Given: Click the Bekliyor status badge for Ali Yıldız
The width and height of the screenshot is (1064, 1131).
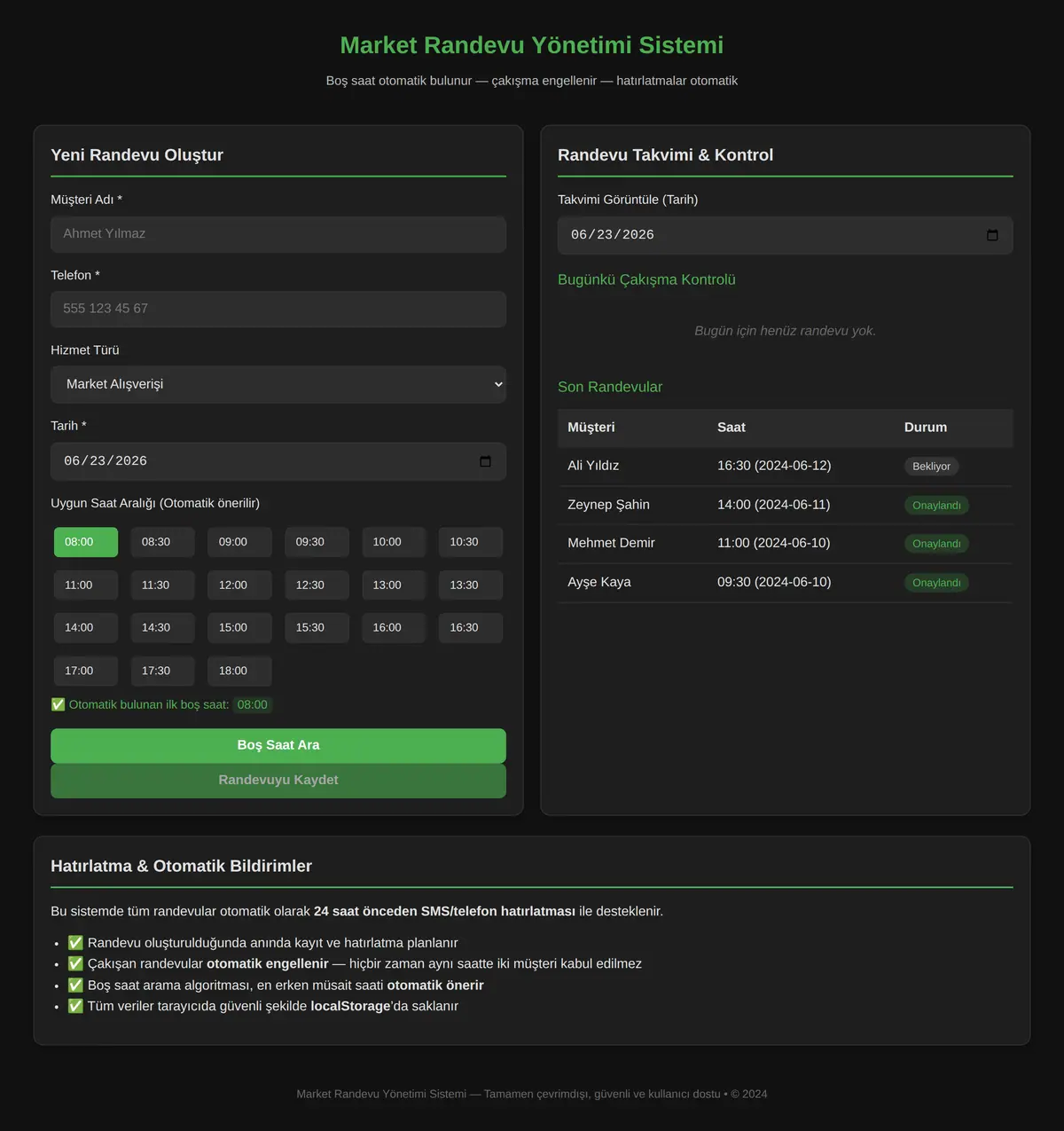Looking at the screenshot, I should click(x=931, y=467).
